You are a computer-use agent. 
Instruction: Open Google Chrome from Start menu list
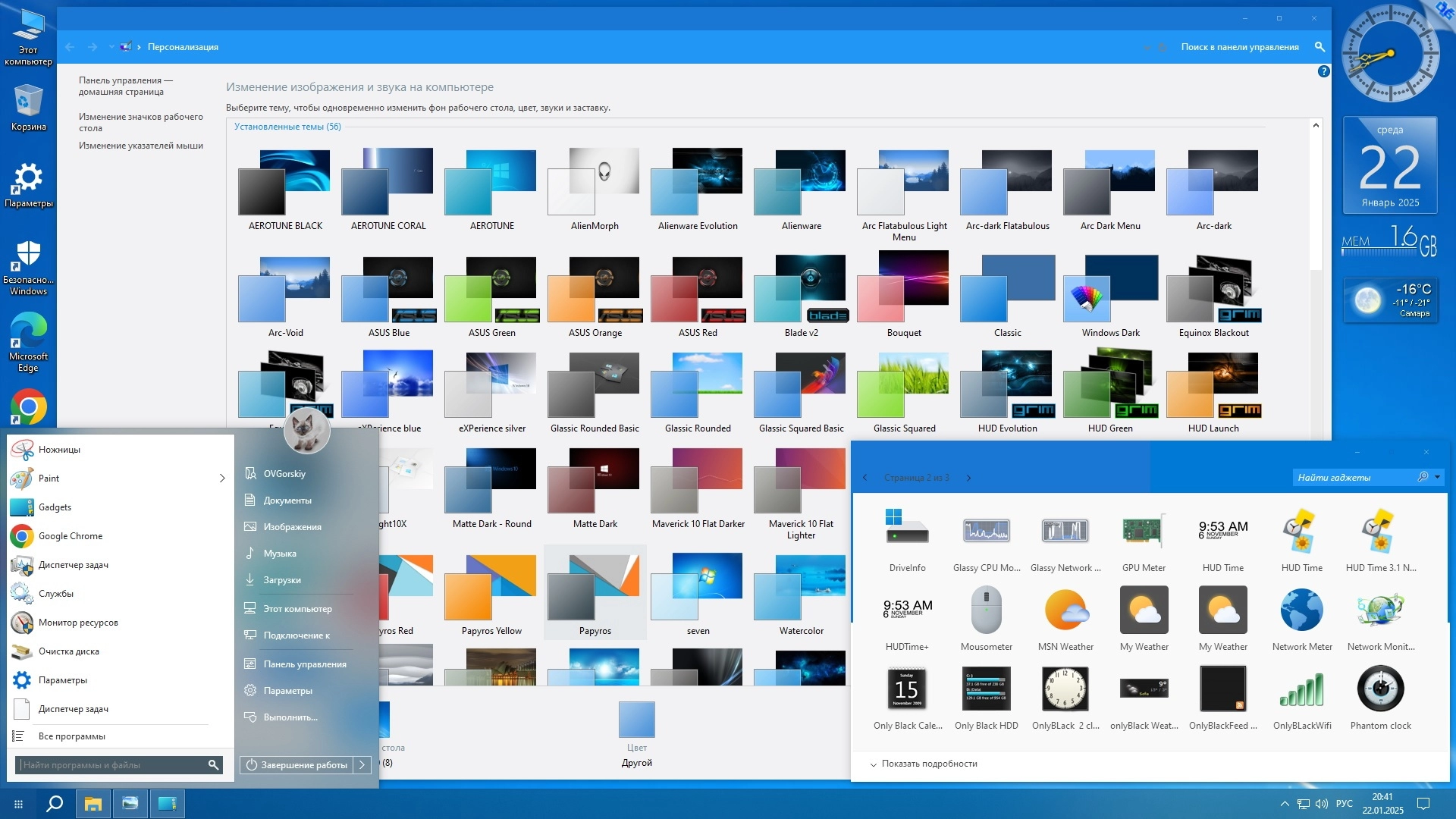coord(70,536)
